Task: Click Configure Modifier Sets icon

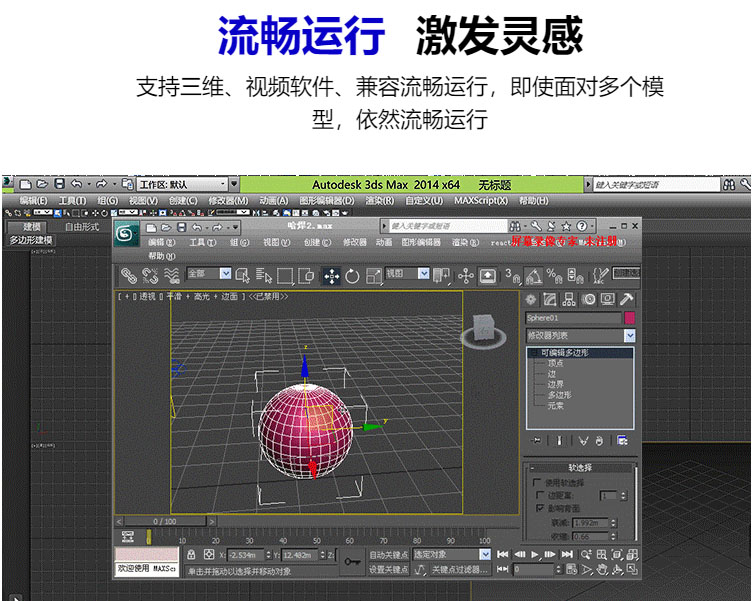Action: (622, 440)
